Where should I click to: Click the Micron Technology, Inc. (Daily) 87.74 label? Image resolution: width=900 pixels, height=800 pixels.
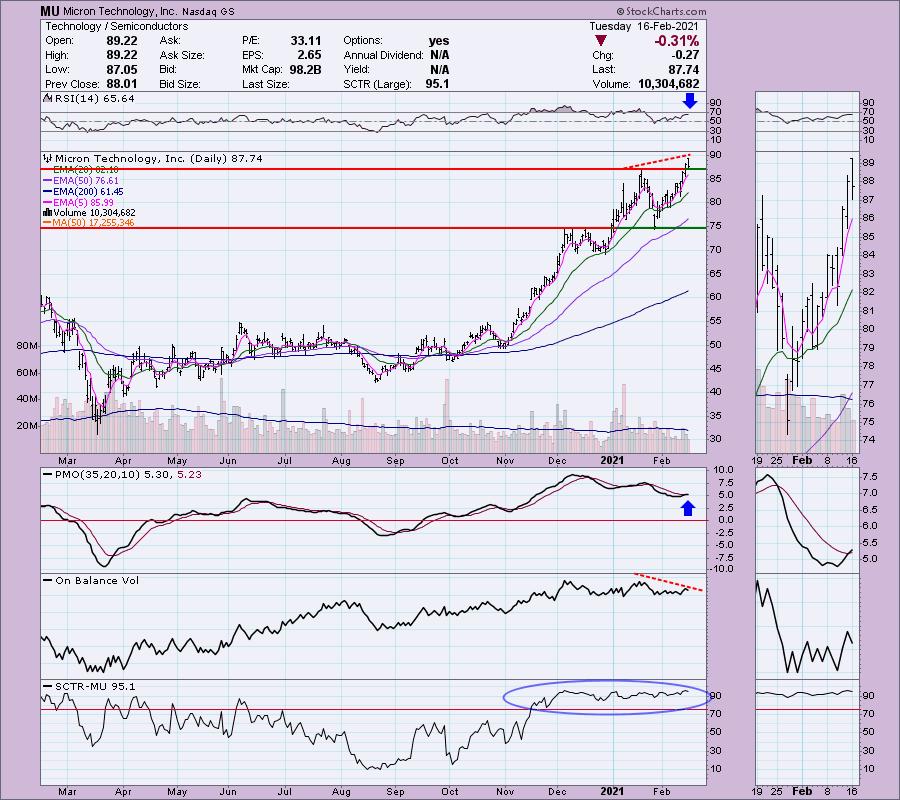coord(159,158)
